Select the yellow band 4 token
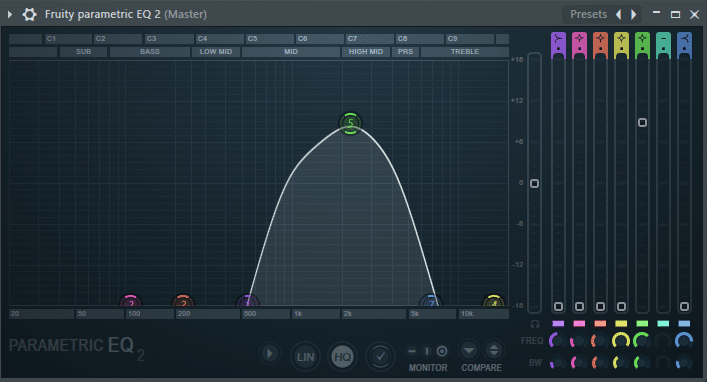This screenshot has height=382, width=707. pos(494,301)
